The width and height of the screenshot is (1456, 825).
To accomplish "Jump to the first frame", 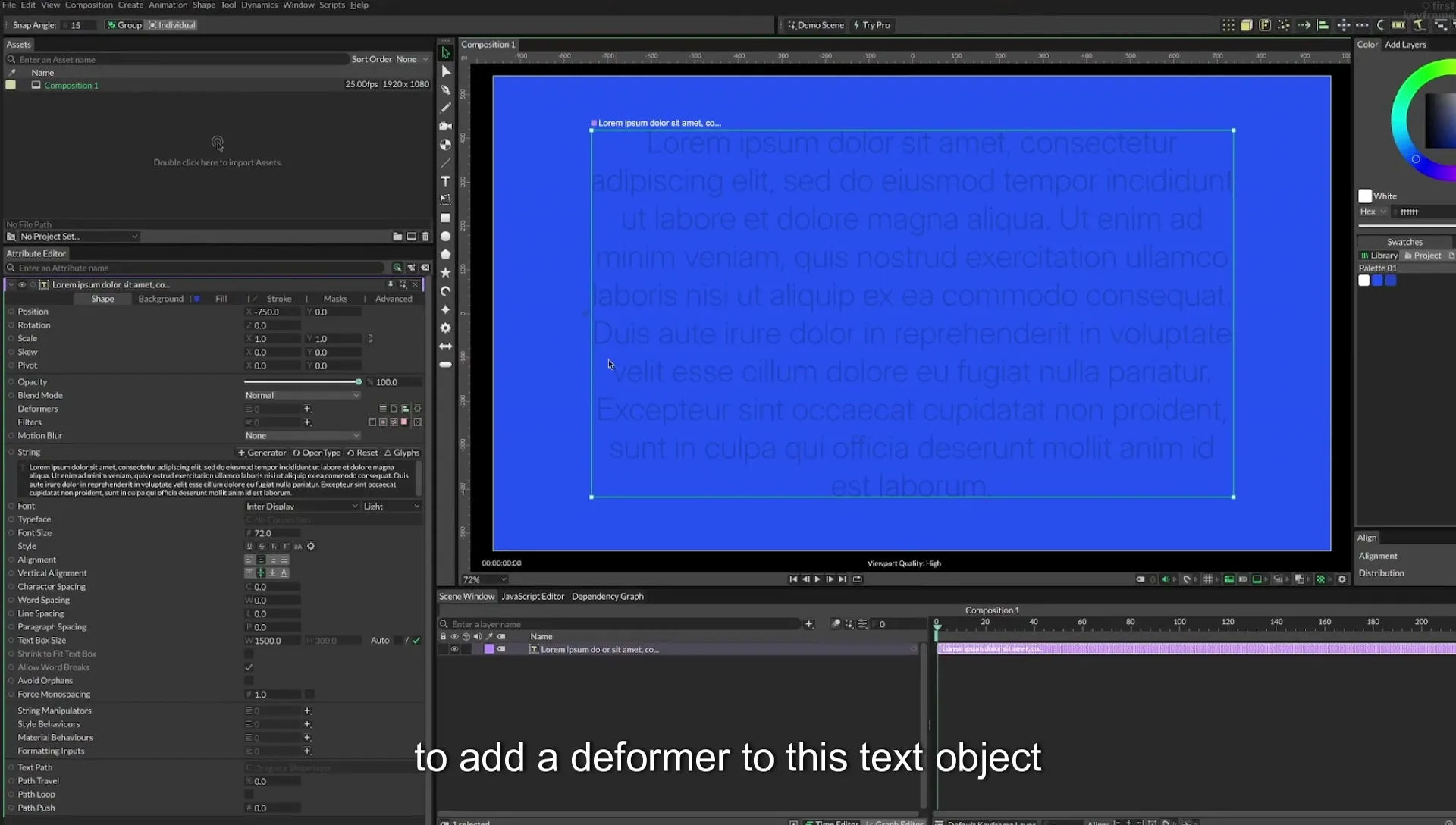I will coord(793,579).
